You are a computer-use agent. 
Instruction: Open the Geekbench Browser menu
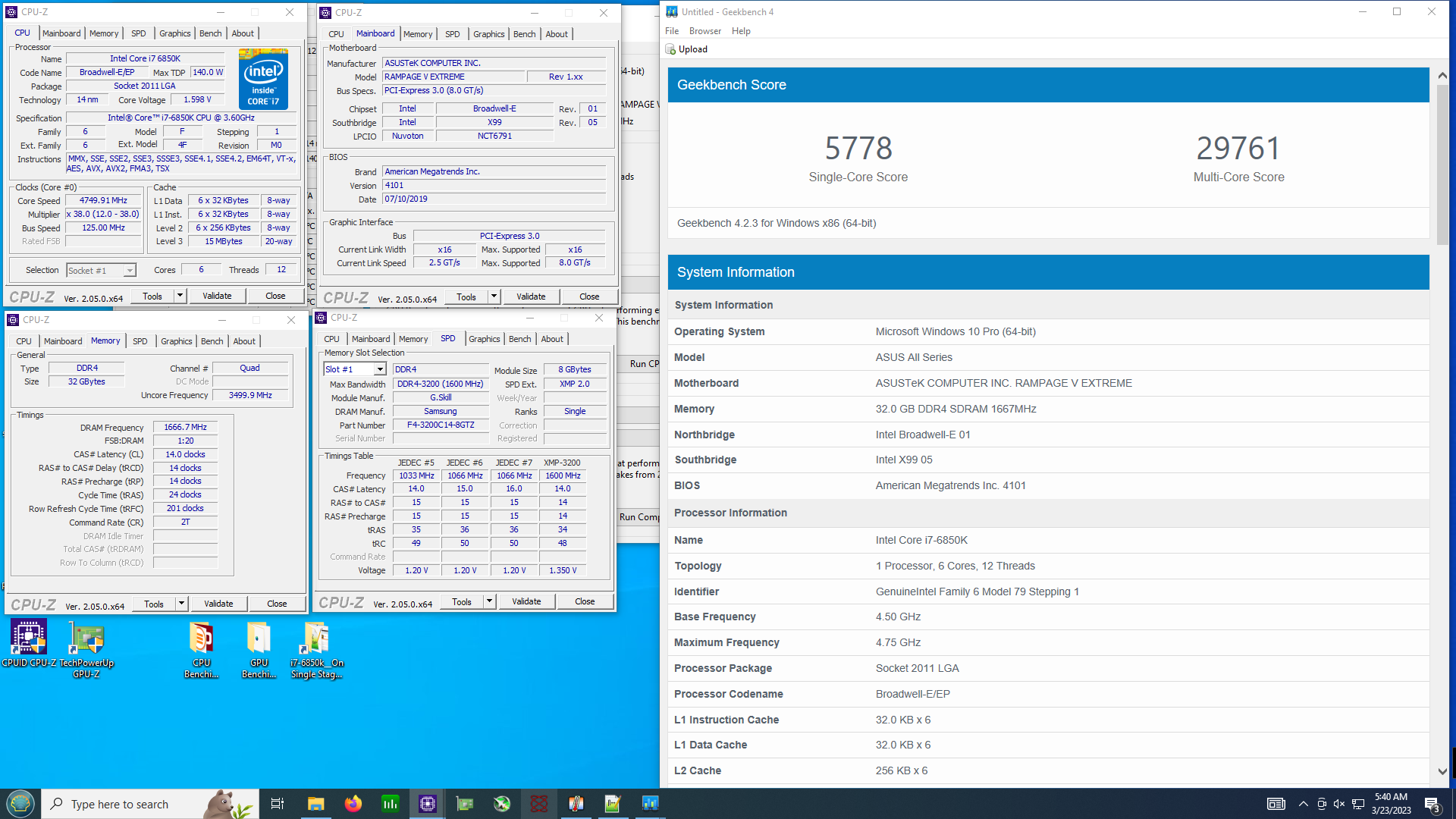coord(705,31)
